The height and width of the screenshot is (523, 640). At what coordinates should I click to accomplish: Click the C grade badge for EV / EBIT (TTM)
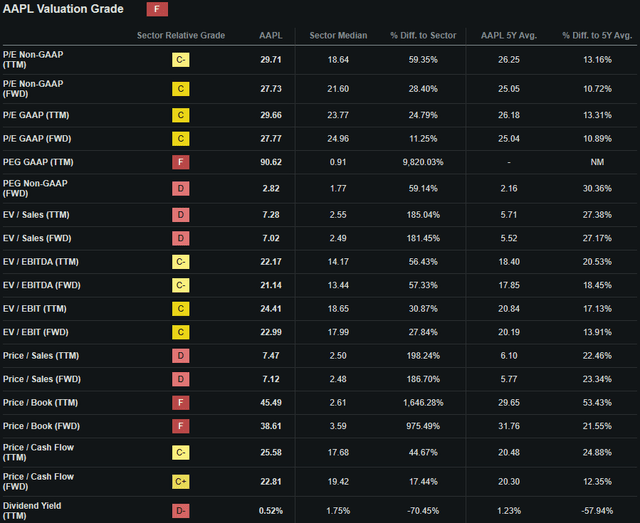[x=180, y=309]
